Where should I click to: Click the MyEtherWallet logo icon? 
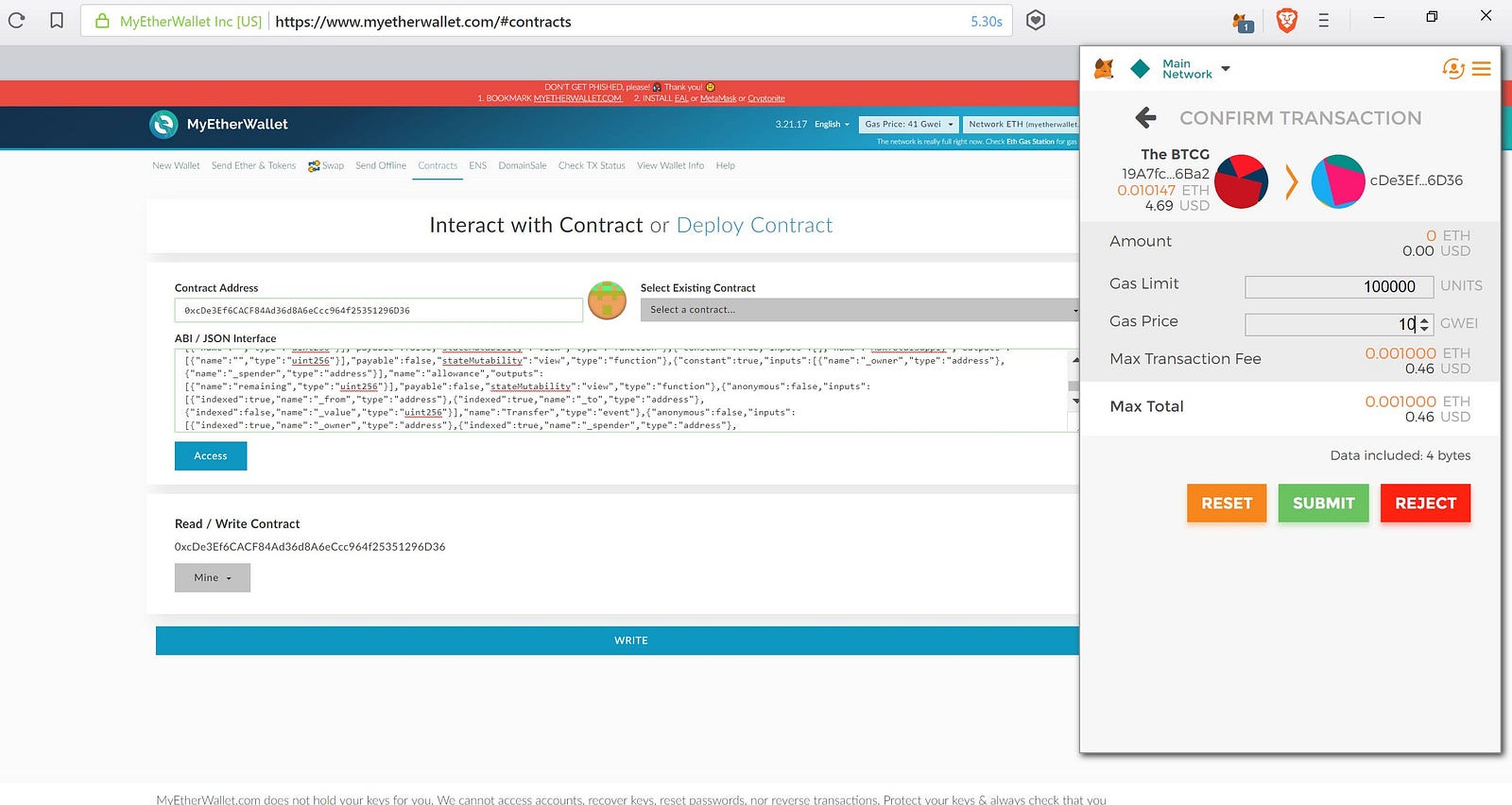pos(163,124)
